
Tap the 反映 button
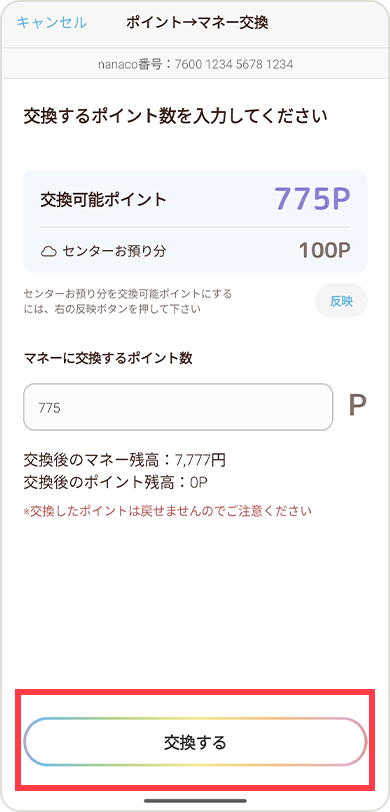[x=341, y=301]
